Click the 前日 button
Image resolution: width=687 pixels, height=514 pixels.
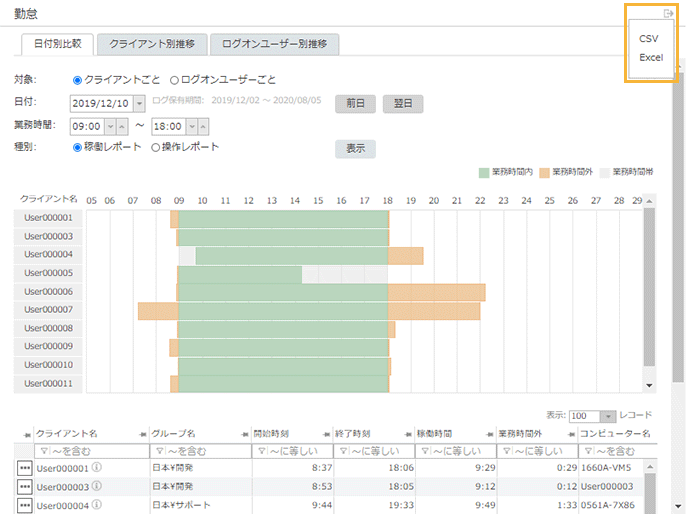pyautogui.click(x=355, y=102)
